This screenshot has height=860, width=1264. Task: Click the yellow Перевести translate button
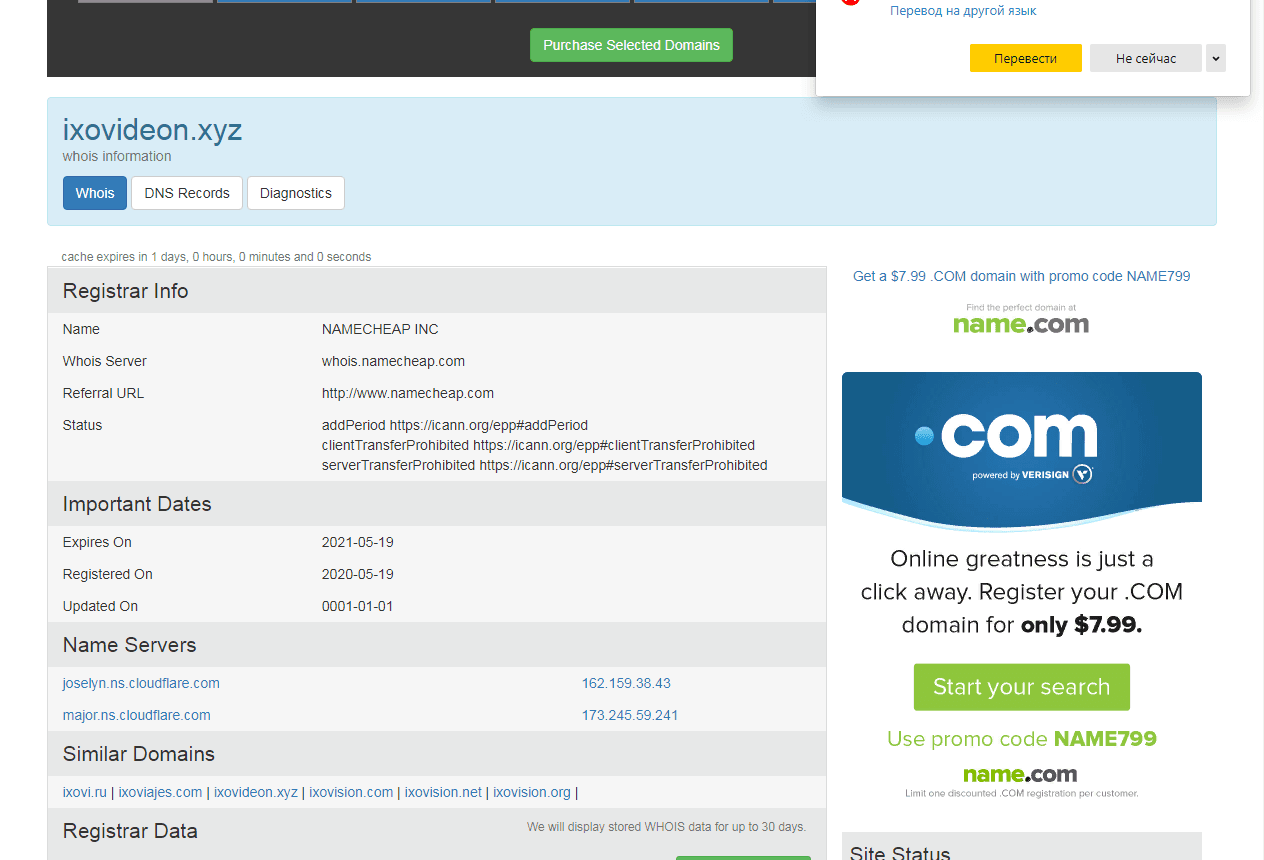click(x=1025, y=58)
